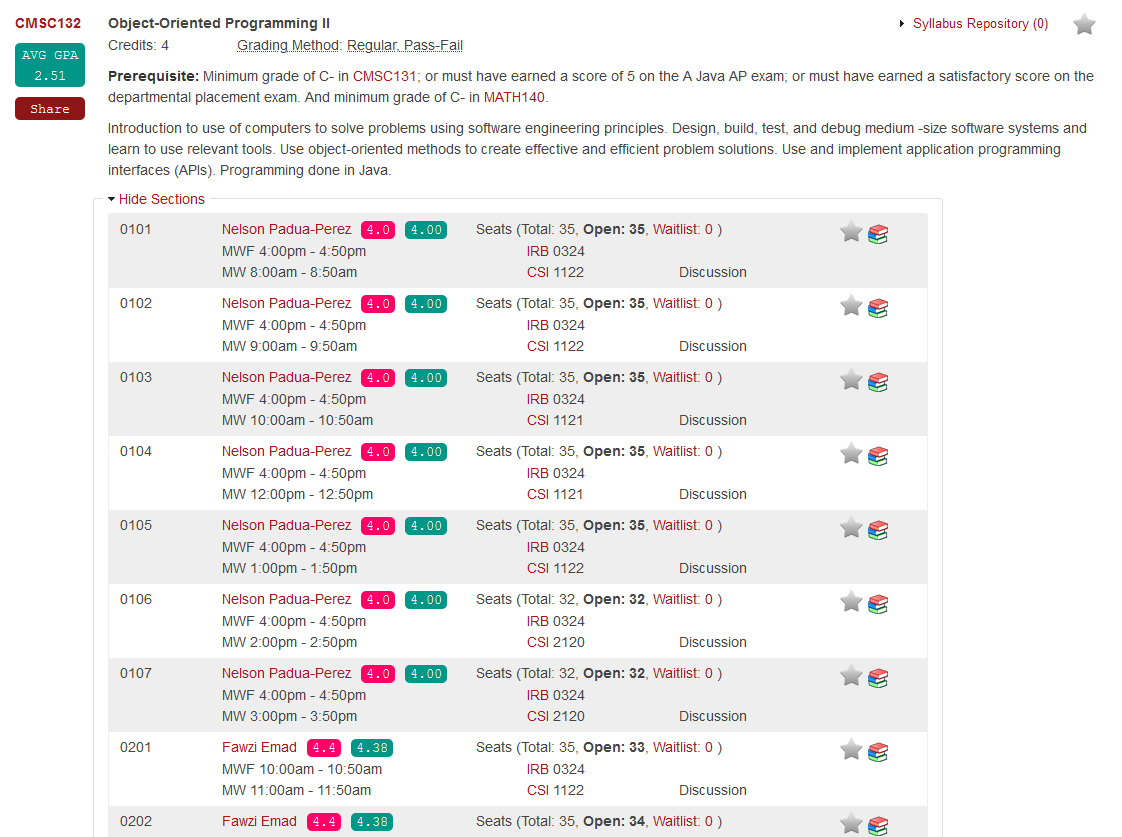
Task: Open books icon for section 0102
Action: click(x=878, y=308)
